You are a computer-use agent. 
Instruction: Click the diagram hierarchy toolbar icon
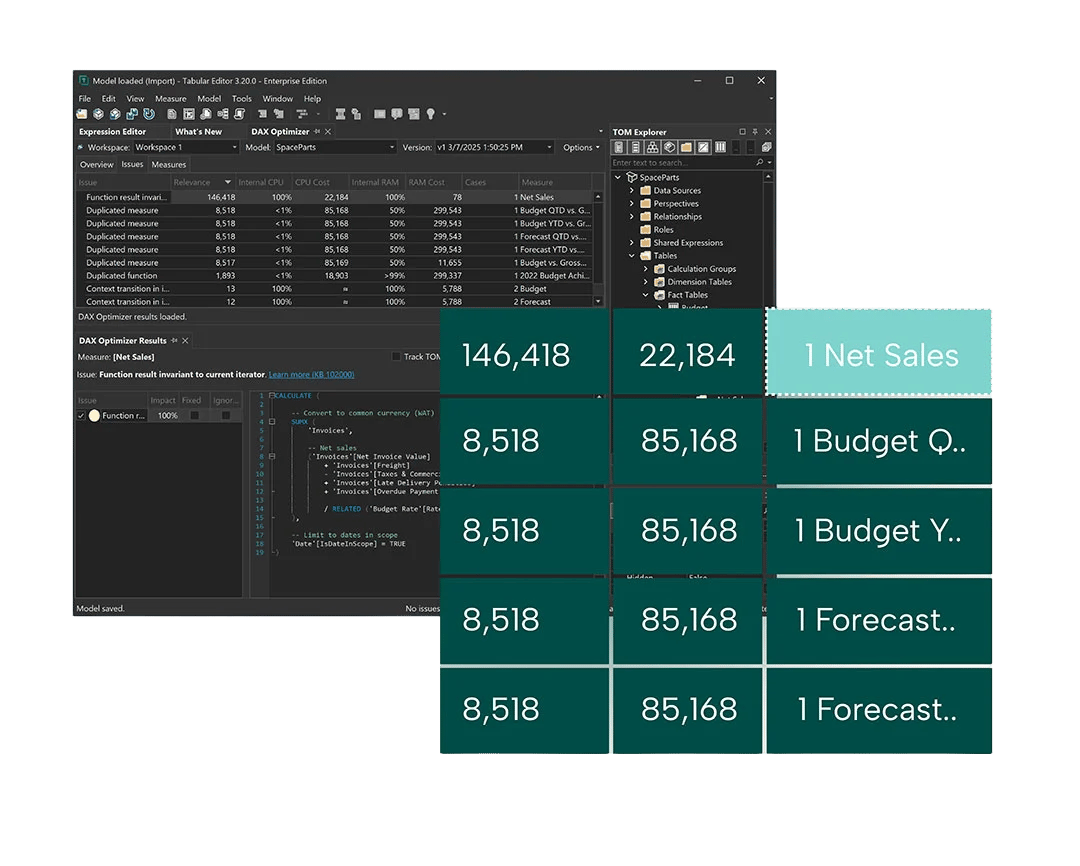222,114
